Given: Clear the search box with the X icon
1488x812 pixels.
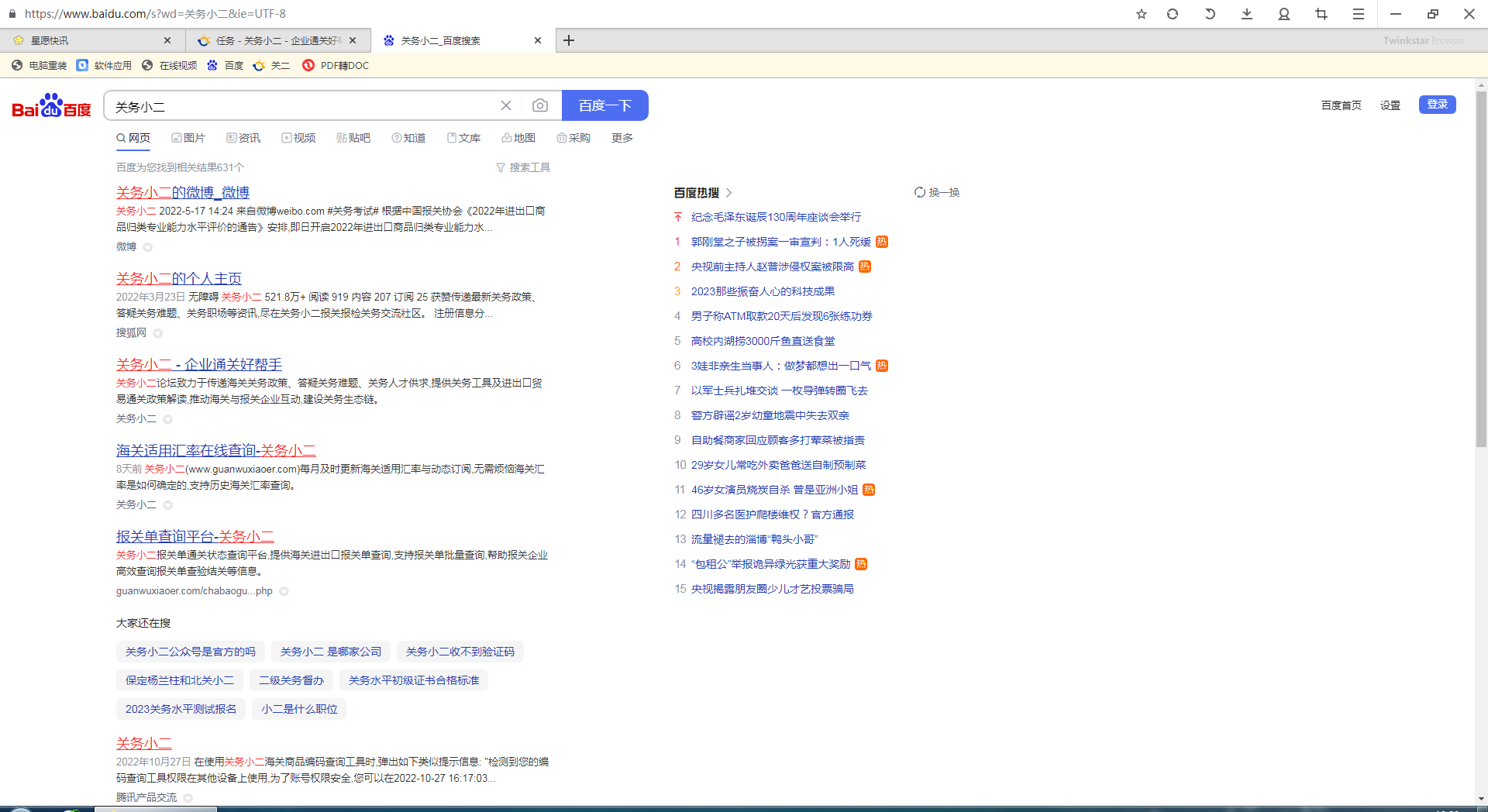Looking at the screenshot, I should [506, 105].
